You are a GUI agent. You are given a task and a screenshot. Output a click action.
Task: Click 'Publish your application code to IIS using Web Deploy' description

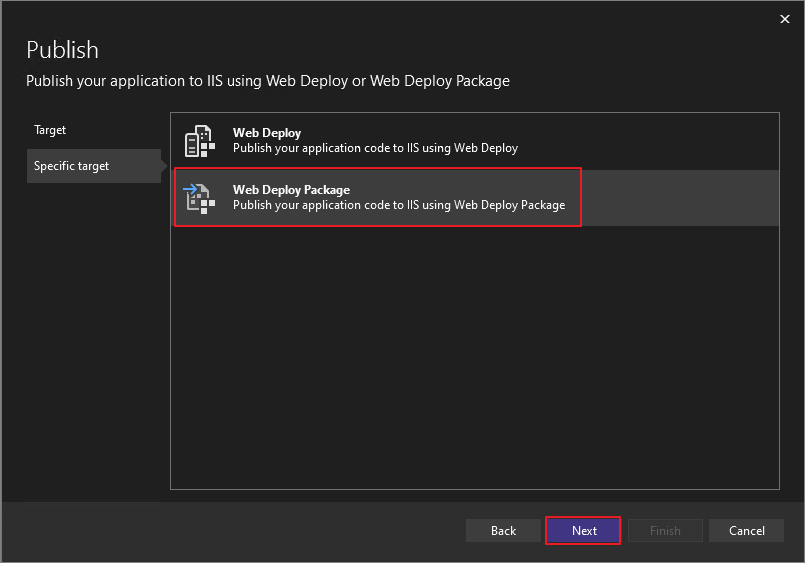coord(375,148)
